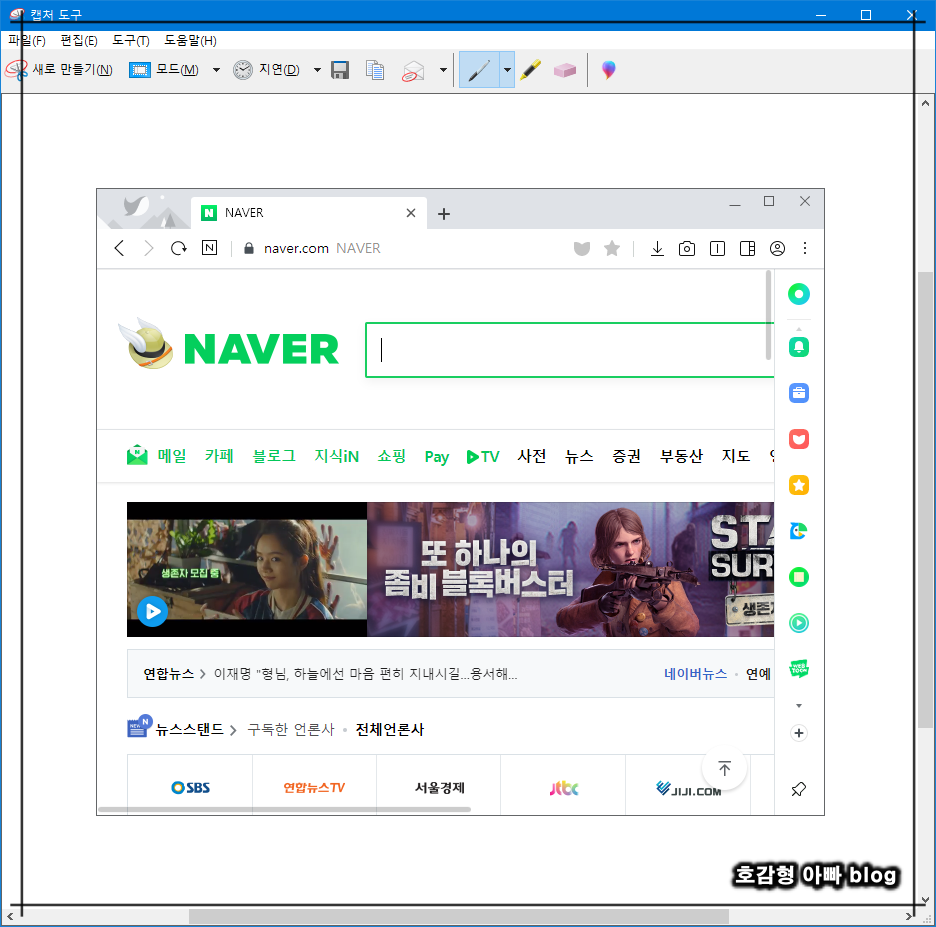Open the 쇼핑 link
Screen dimensions: 936x927
tap(392, 456)
